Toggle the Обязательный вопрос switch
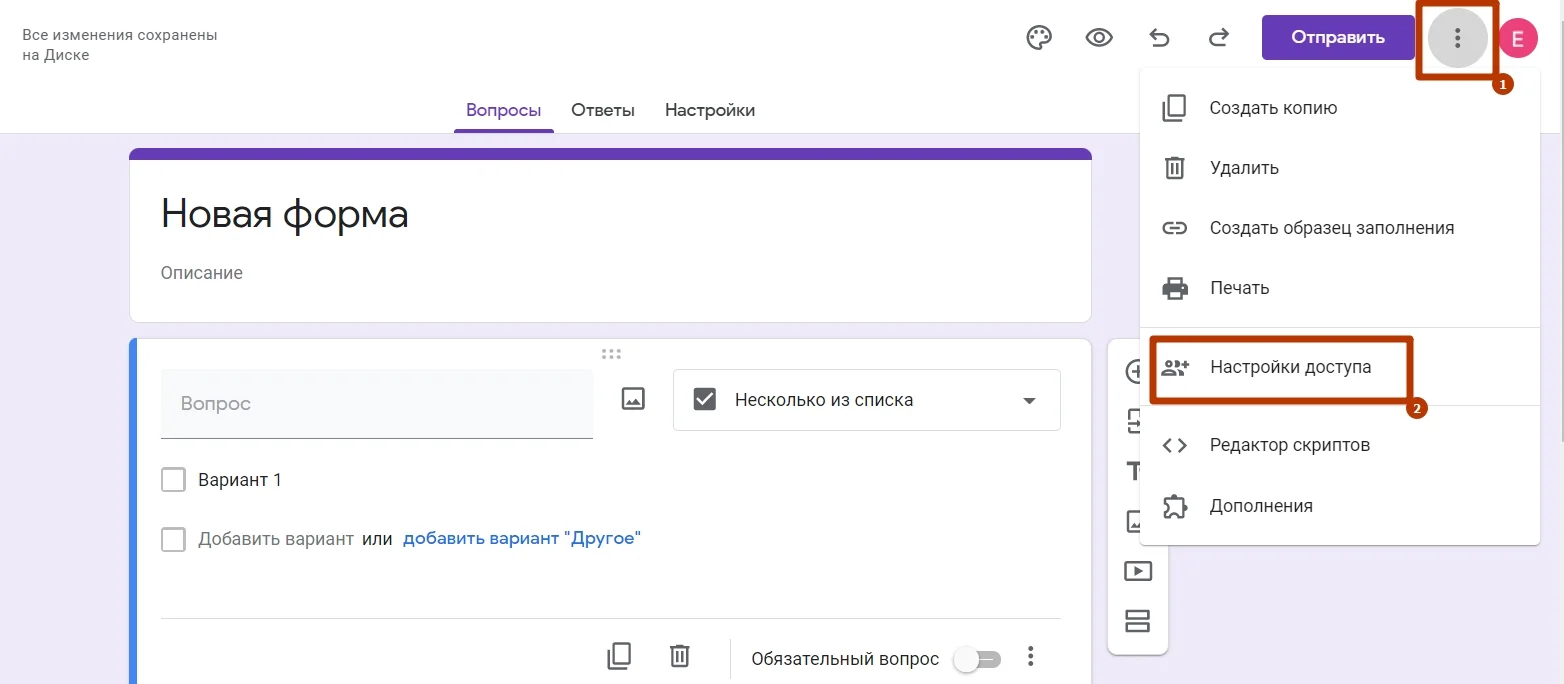The height and width of the screenshot is (684, 1564). click(x=976, y=659)
